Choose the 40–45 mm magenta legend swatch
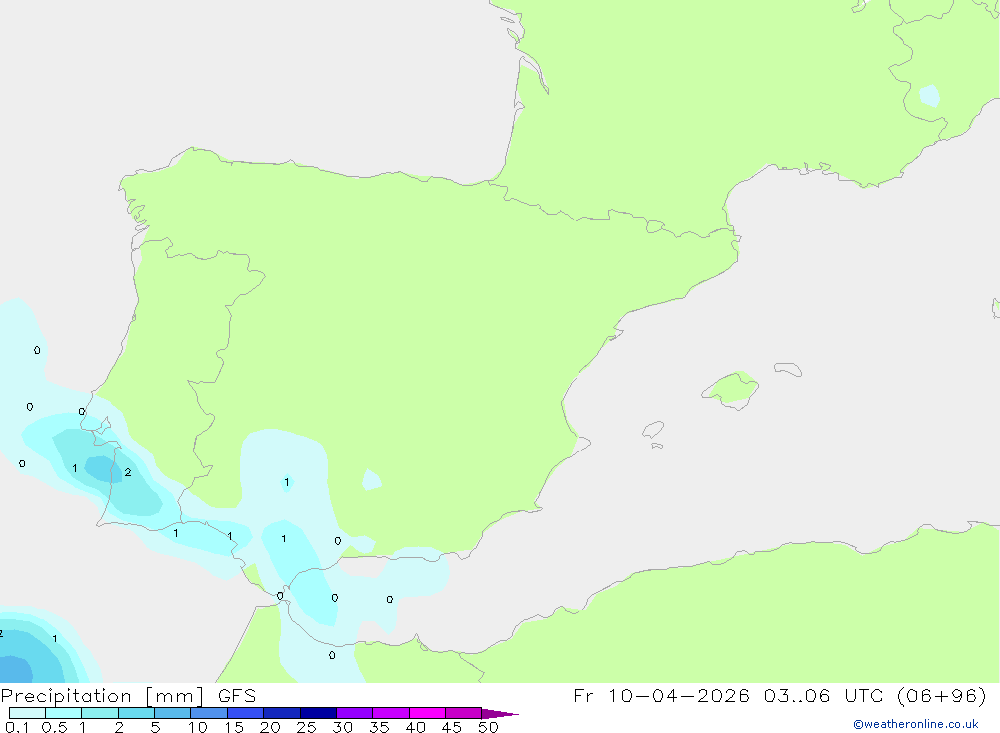1000x733 pixels. coord(427,713)
